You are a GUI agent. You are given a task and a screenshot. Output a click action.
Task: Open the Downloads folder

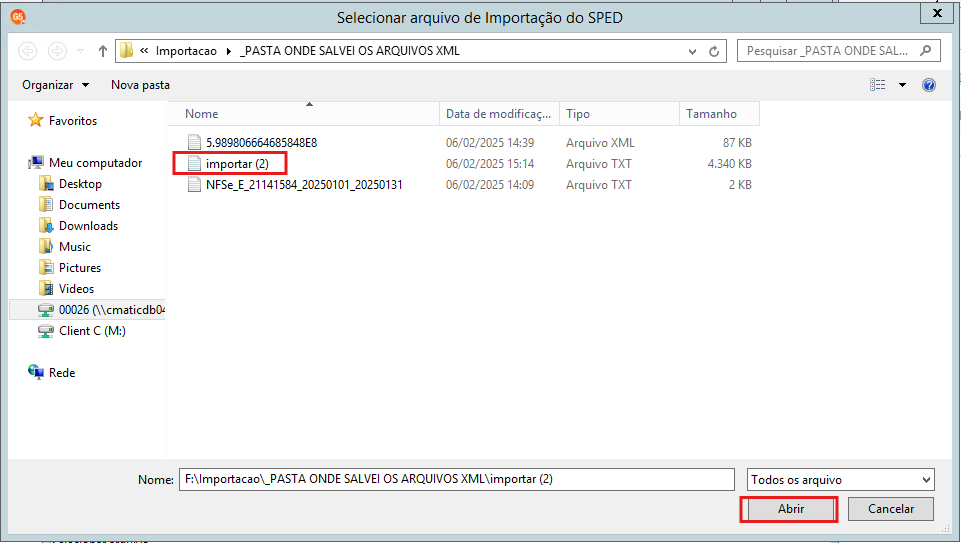click(88, 226)
